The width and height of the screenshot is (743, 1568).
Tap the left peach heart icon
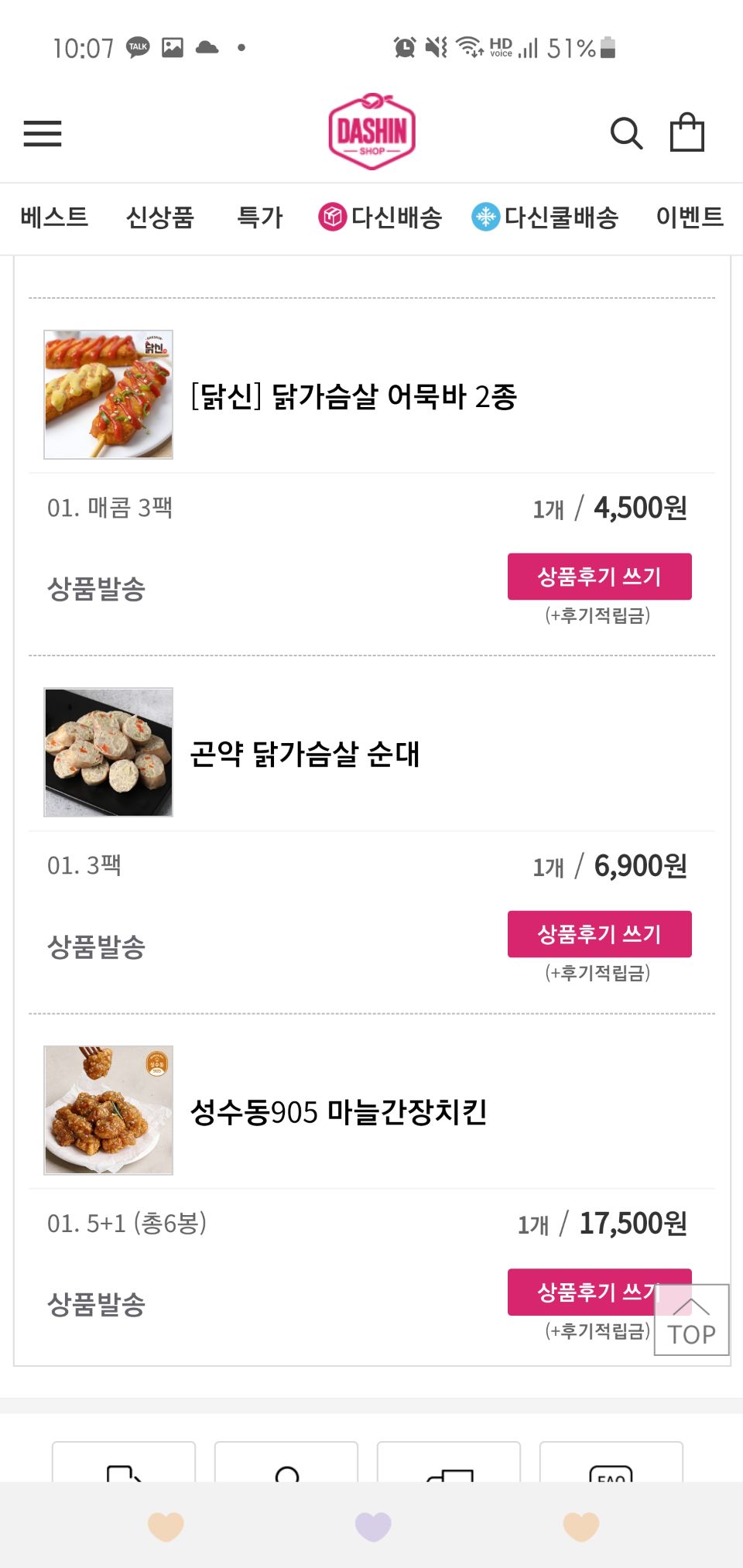[x=166, y=1526]
